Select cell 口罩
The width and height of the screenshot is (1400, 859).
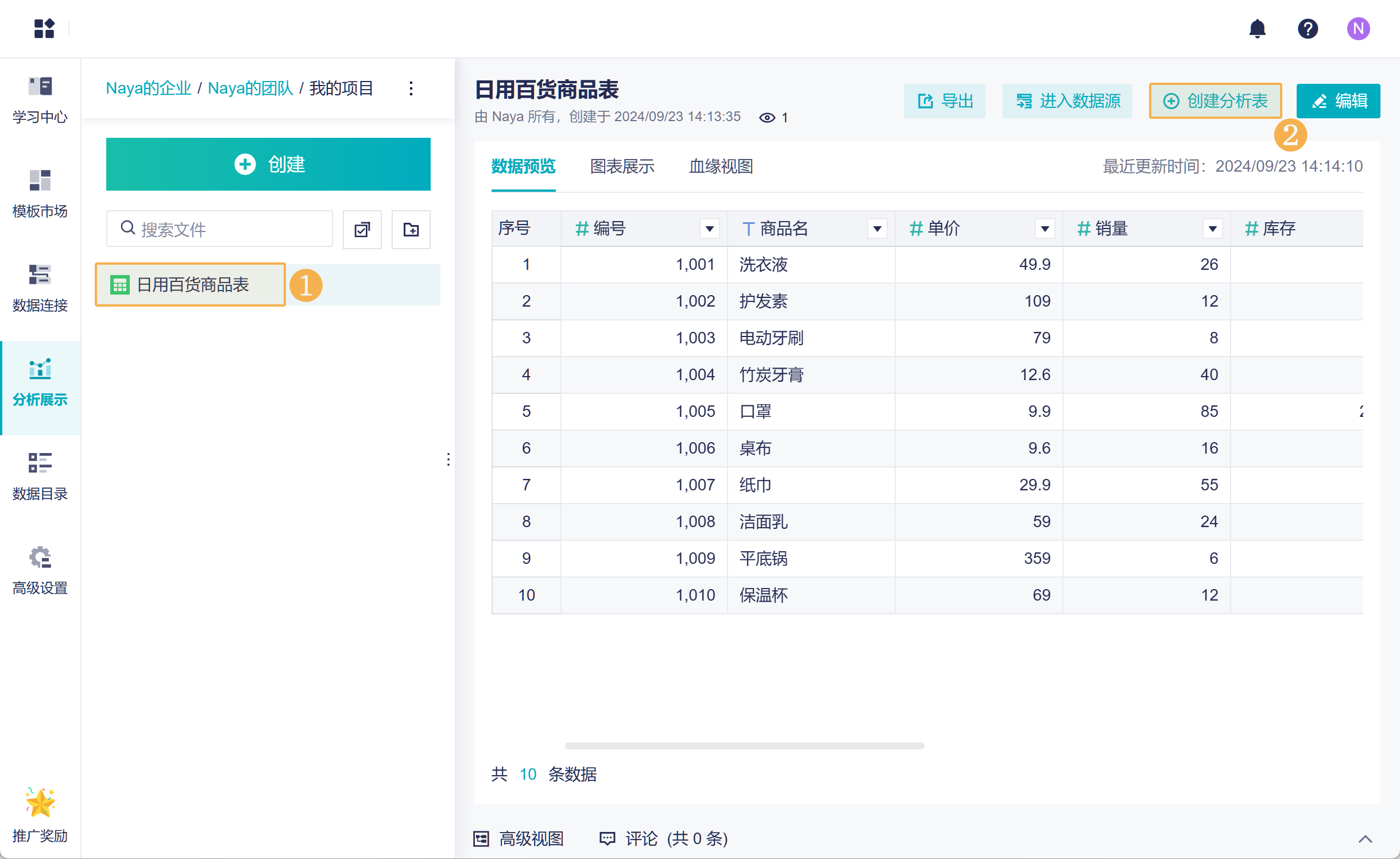pos(811,412)
